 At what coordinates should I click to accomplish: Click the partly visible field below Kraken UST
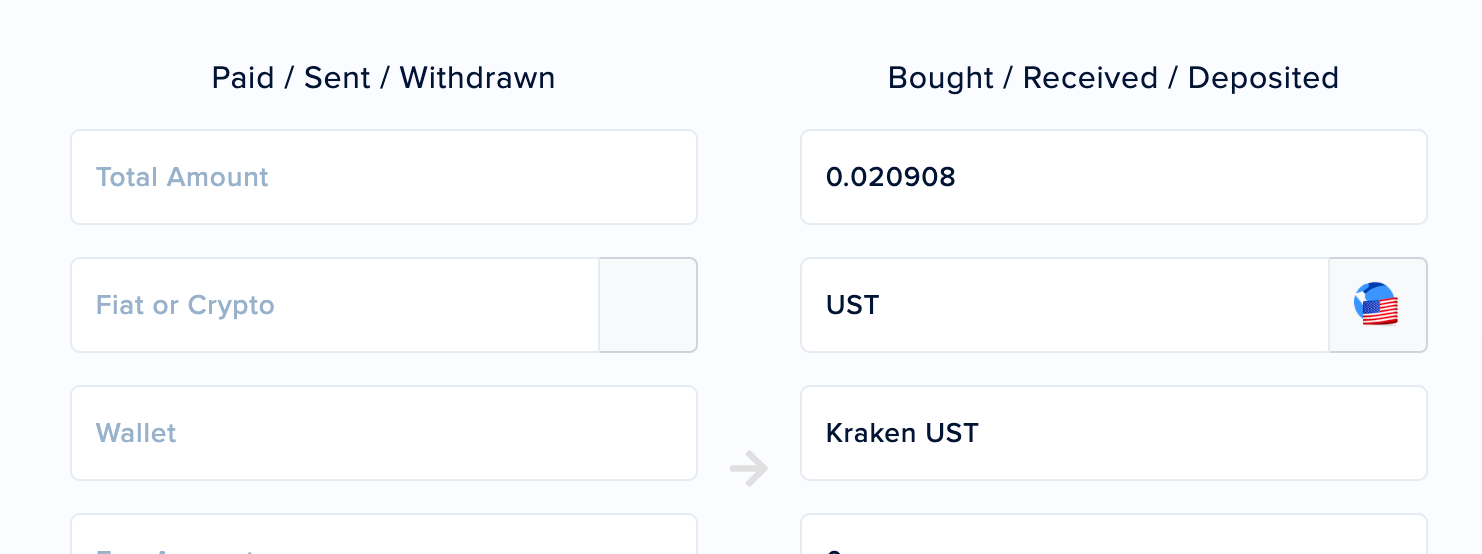[1114, 534]
